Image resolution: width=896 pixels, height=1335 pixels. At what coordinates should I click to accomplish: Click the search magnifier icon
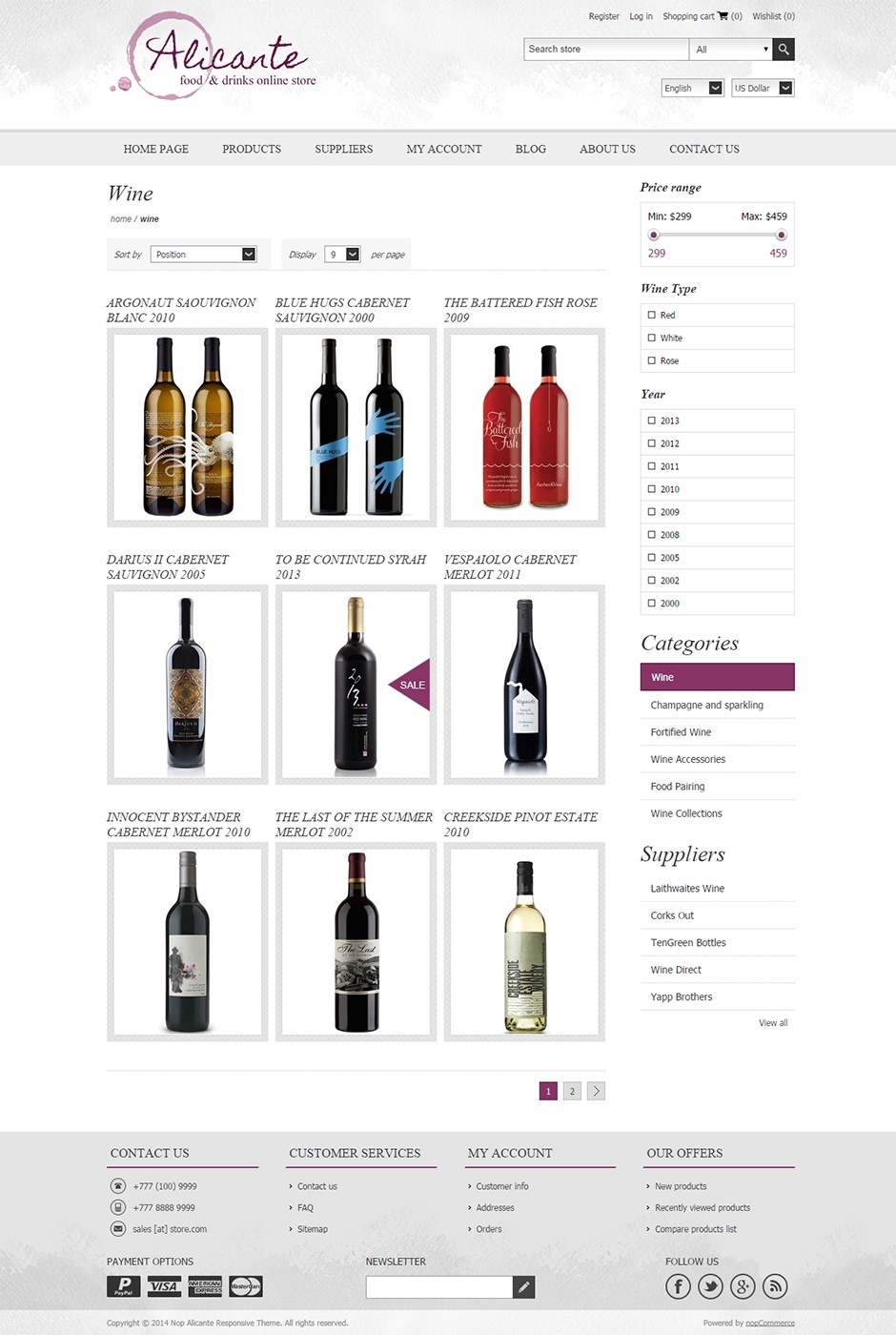pos(784,49)
